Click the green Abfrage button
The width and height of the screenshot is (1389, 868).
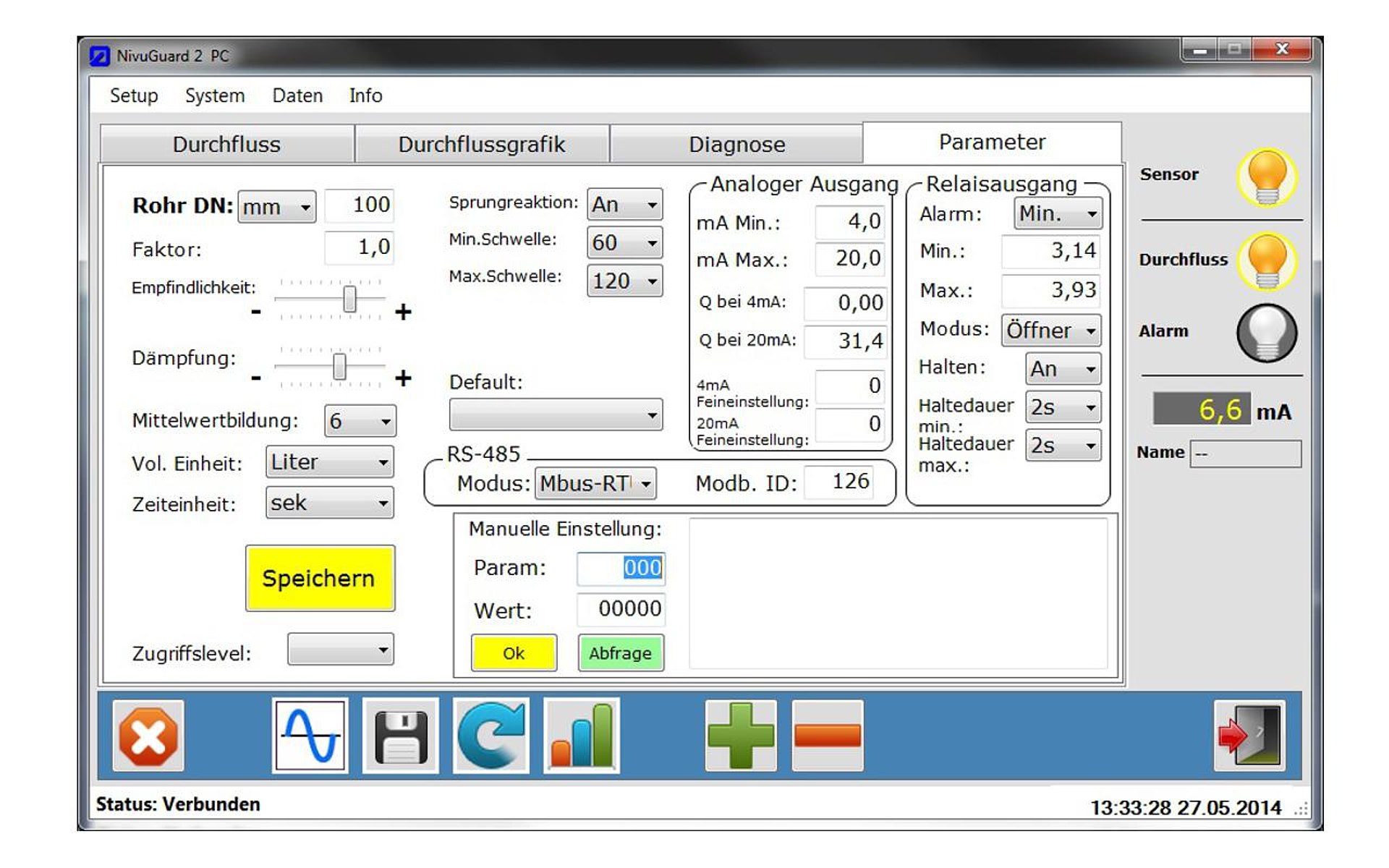(620, 653)
